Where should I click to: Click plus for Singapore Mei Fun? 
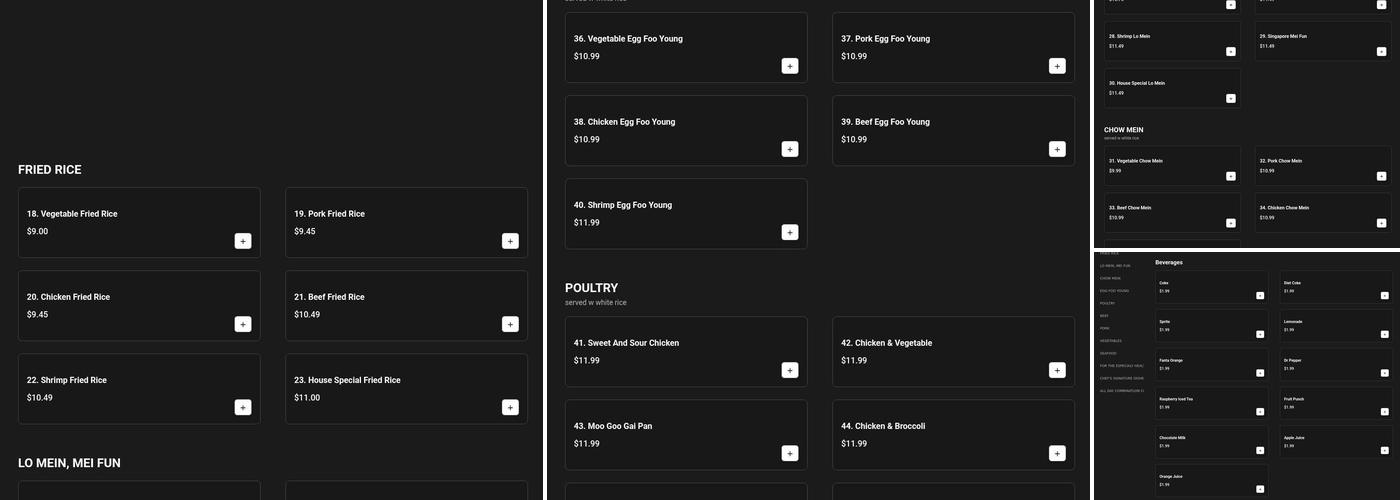1381,52
